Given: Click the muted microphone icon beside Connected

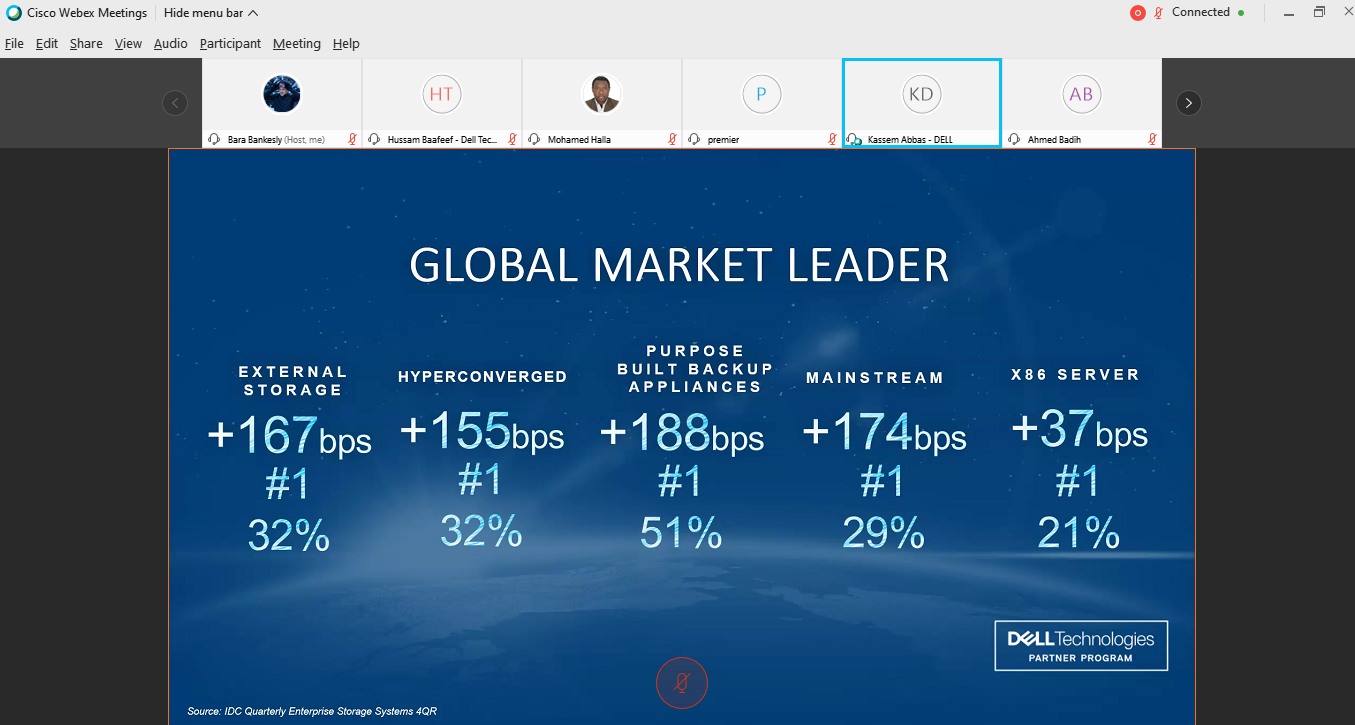Looking at the screenshot, I should 1158,13.
